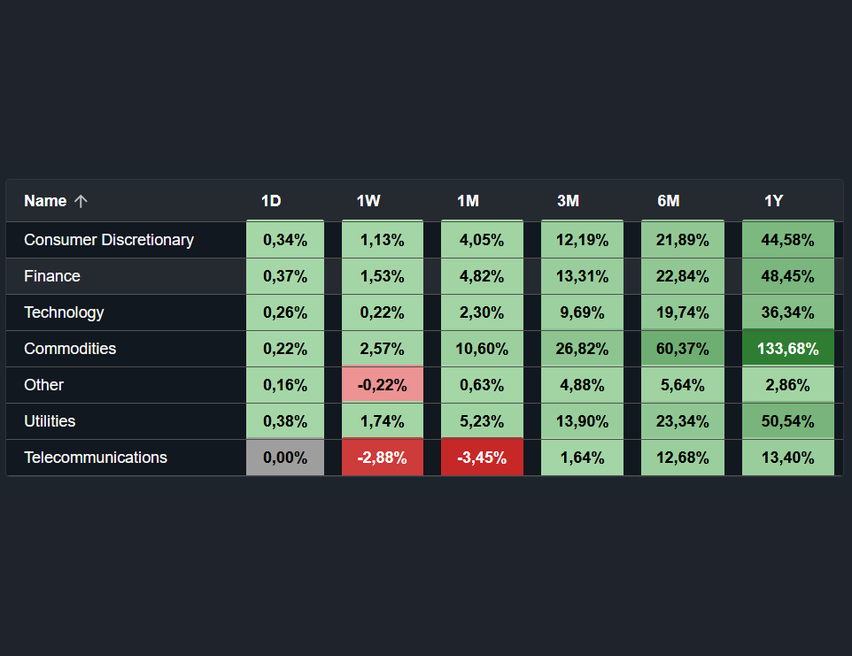Click the gray 0,00% cell for Telecommunications
The width and height of the screenshot is (852, 656).
pos(285,457)
